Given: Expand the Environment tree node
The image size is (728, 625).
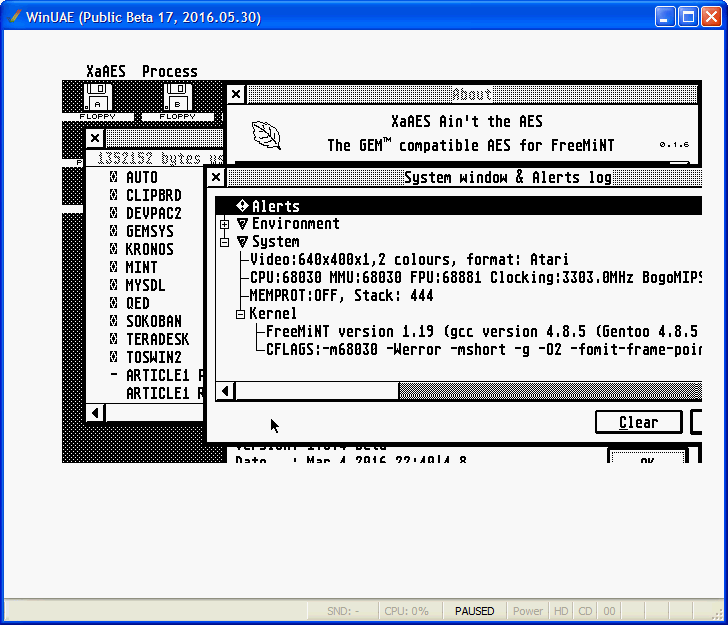Looking at the screenshot, I should (225, 224).
